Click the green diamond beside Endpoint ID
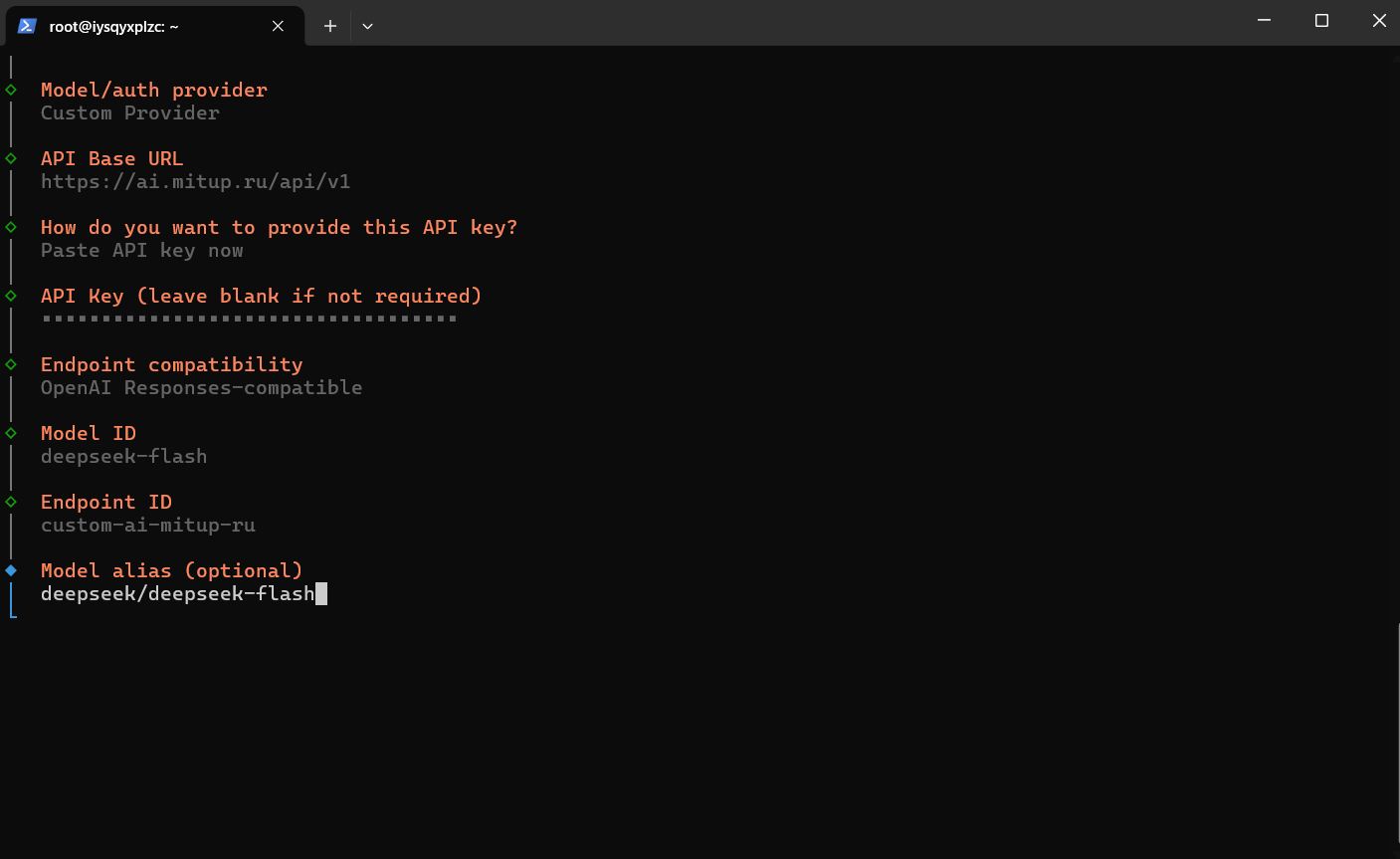 click(11, 502)
